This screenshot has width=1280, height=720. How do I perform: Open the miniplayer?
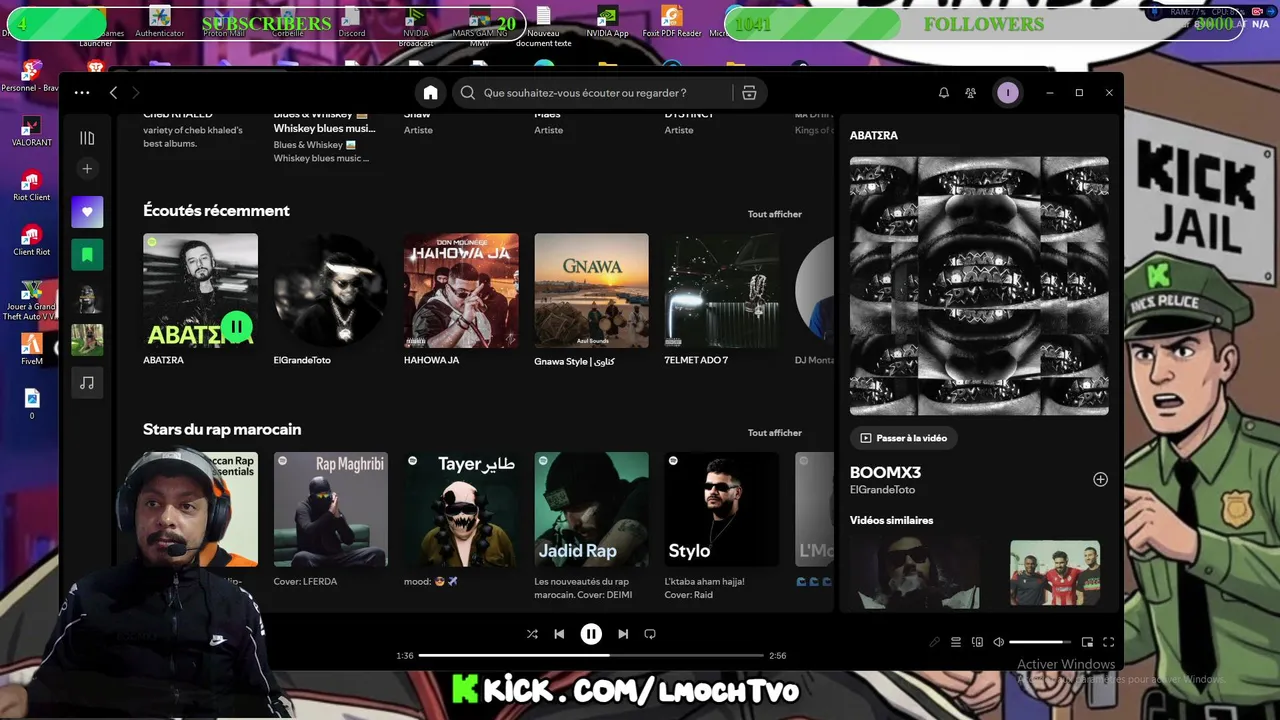tap(1087, 642)
